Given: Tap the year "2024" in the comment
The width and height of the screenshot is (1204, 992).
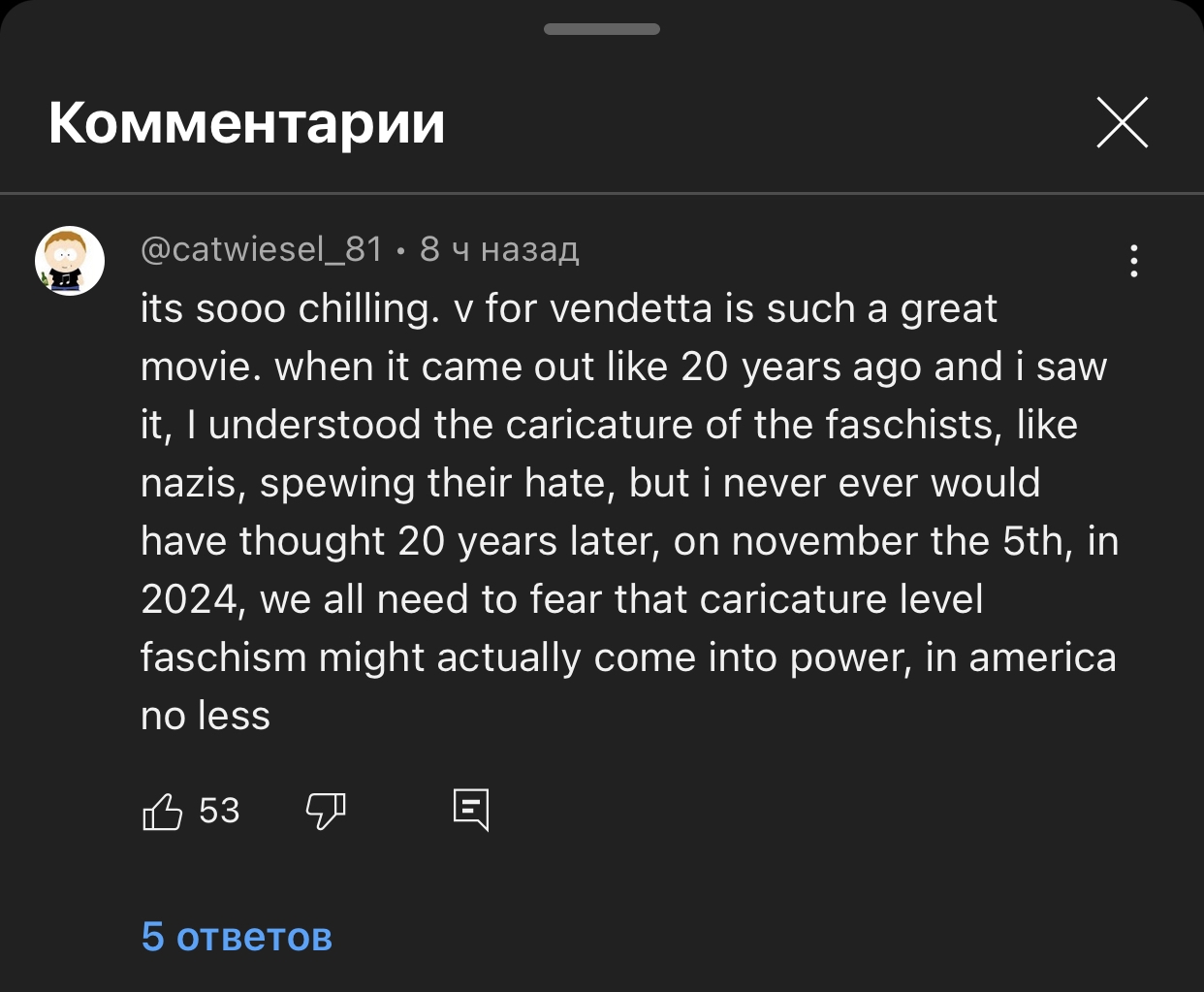Looking at the screenshot, I should coord(189,600).
